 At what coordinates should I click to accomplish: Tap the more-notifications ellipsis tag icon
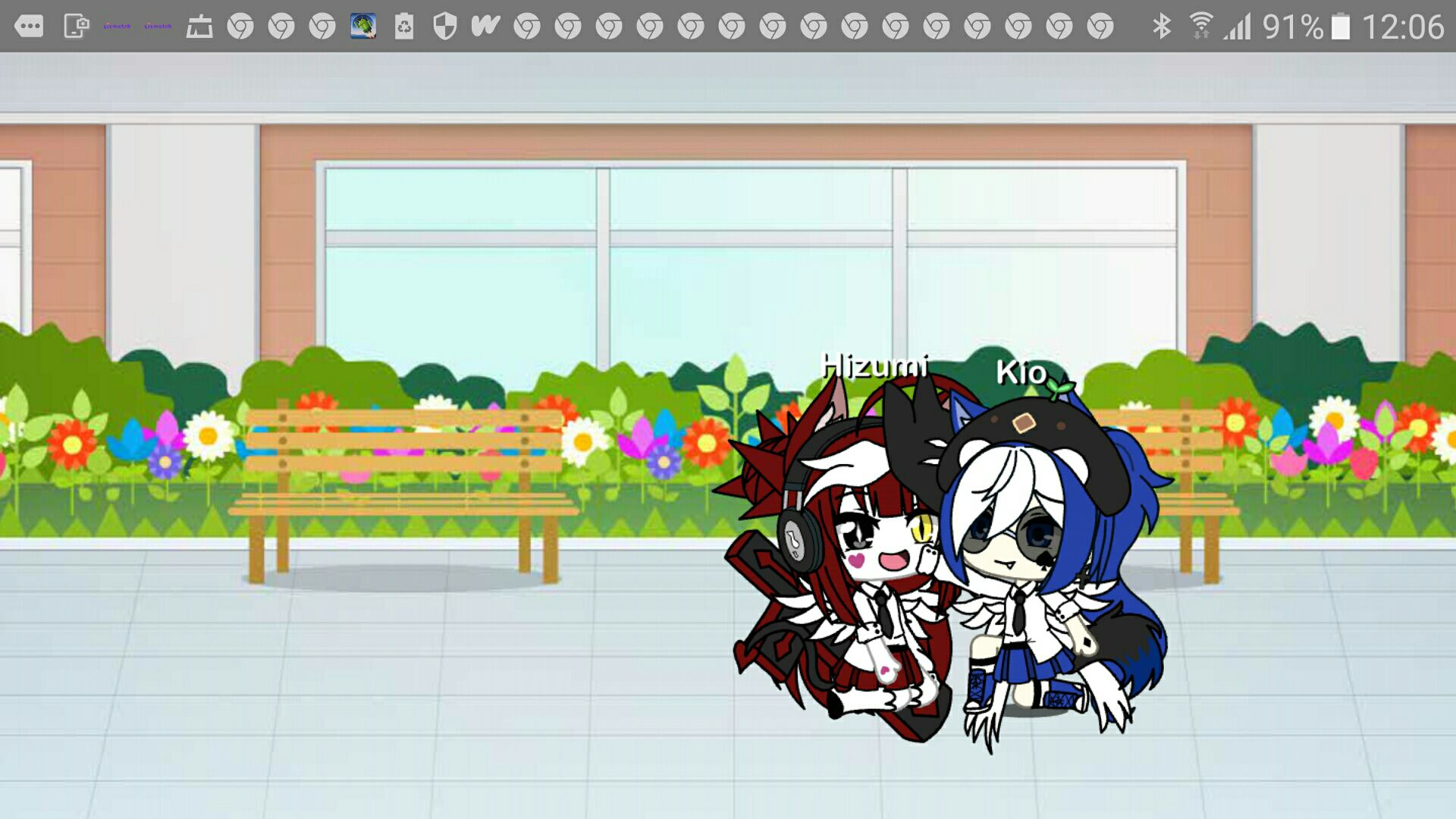click(29, 27)
